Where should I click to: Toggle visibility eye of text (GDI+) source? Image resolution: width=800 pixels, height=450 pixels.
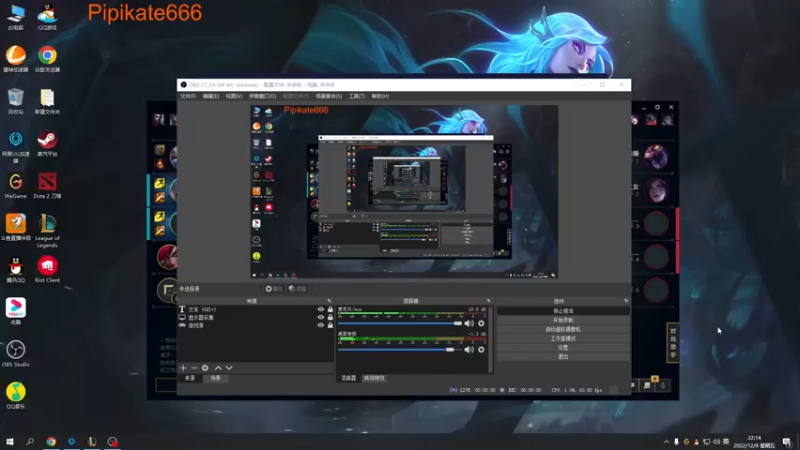pyautogui.click(x=320, y=309)
